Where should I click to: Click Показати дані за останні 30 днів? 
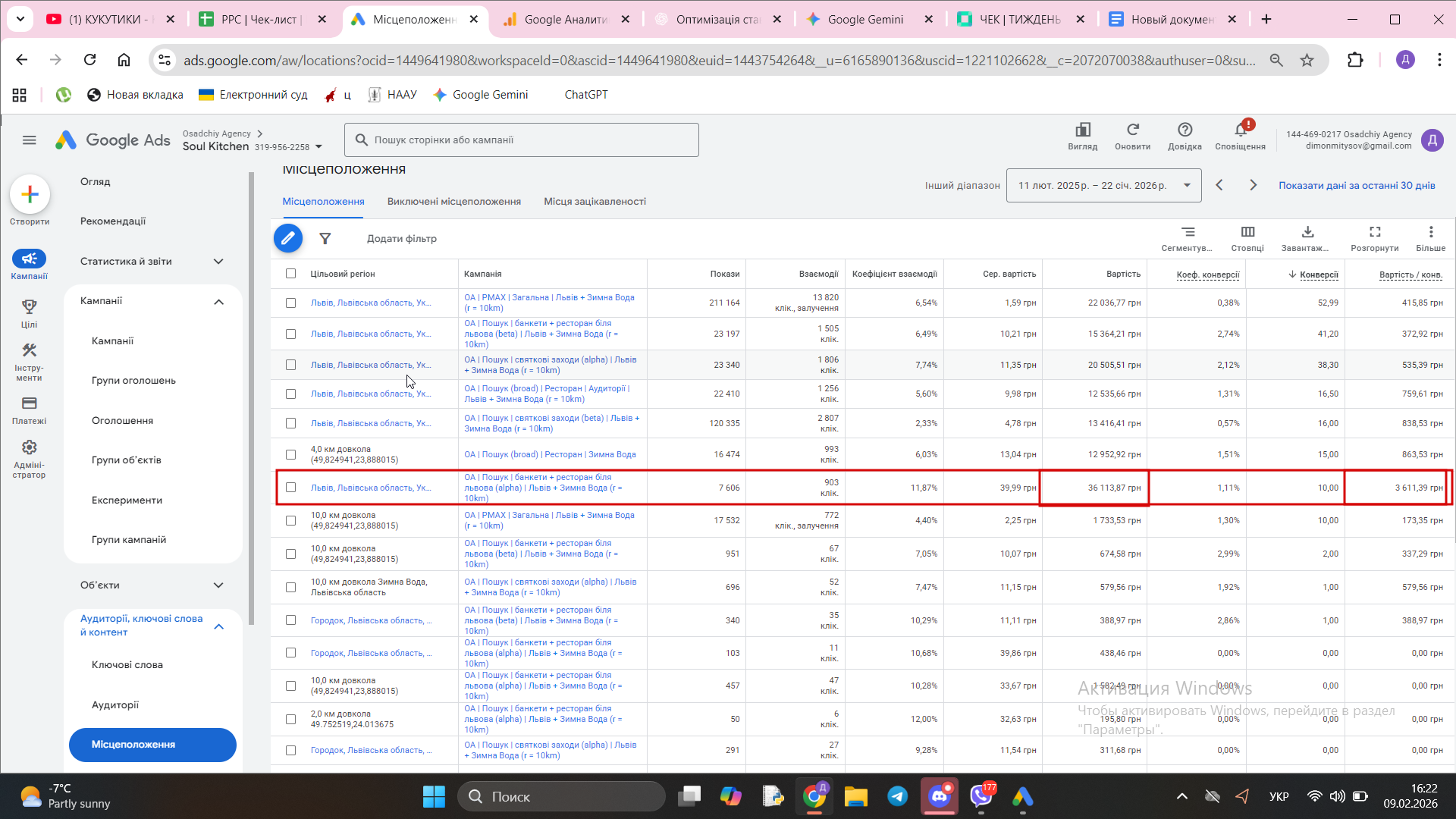pos(1357,186)
